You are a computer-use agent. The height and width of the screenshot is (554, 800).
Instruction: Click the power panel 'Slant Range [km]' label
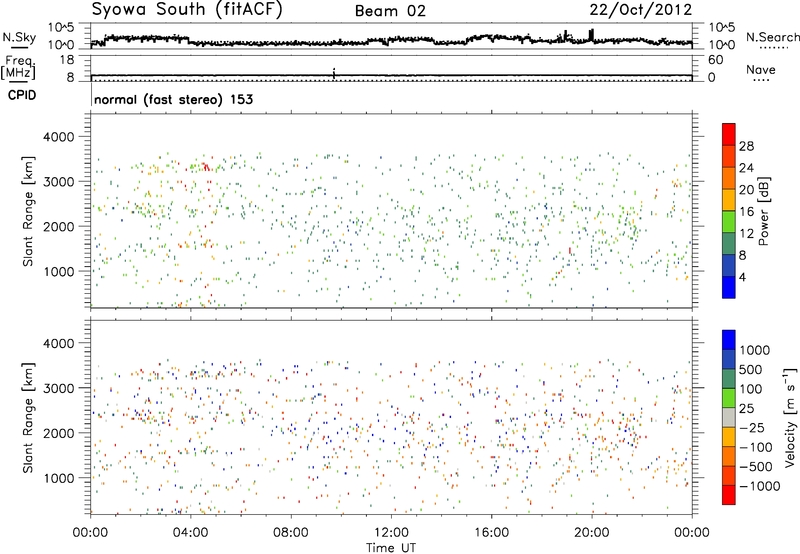pos(28,211)
